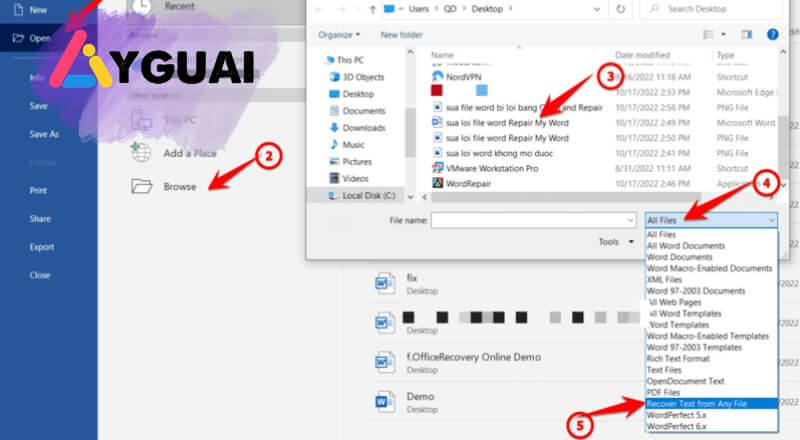800x440 pixels.
Task: Open the Export page in sidebar
Action: point(41,247)
